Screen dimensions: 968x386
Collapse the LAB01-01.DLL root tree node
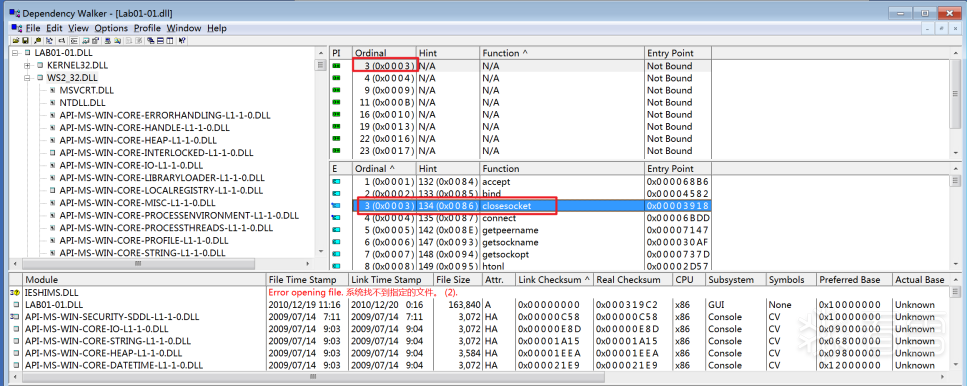(15, 52)
